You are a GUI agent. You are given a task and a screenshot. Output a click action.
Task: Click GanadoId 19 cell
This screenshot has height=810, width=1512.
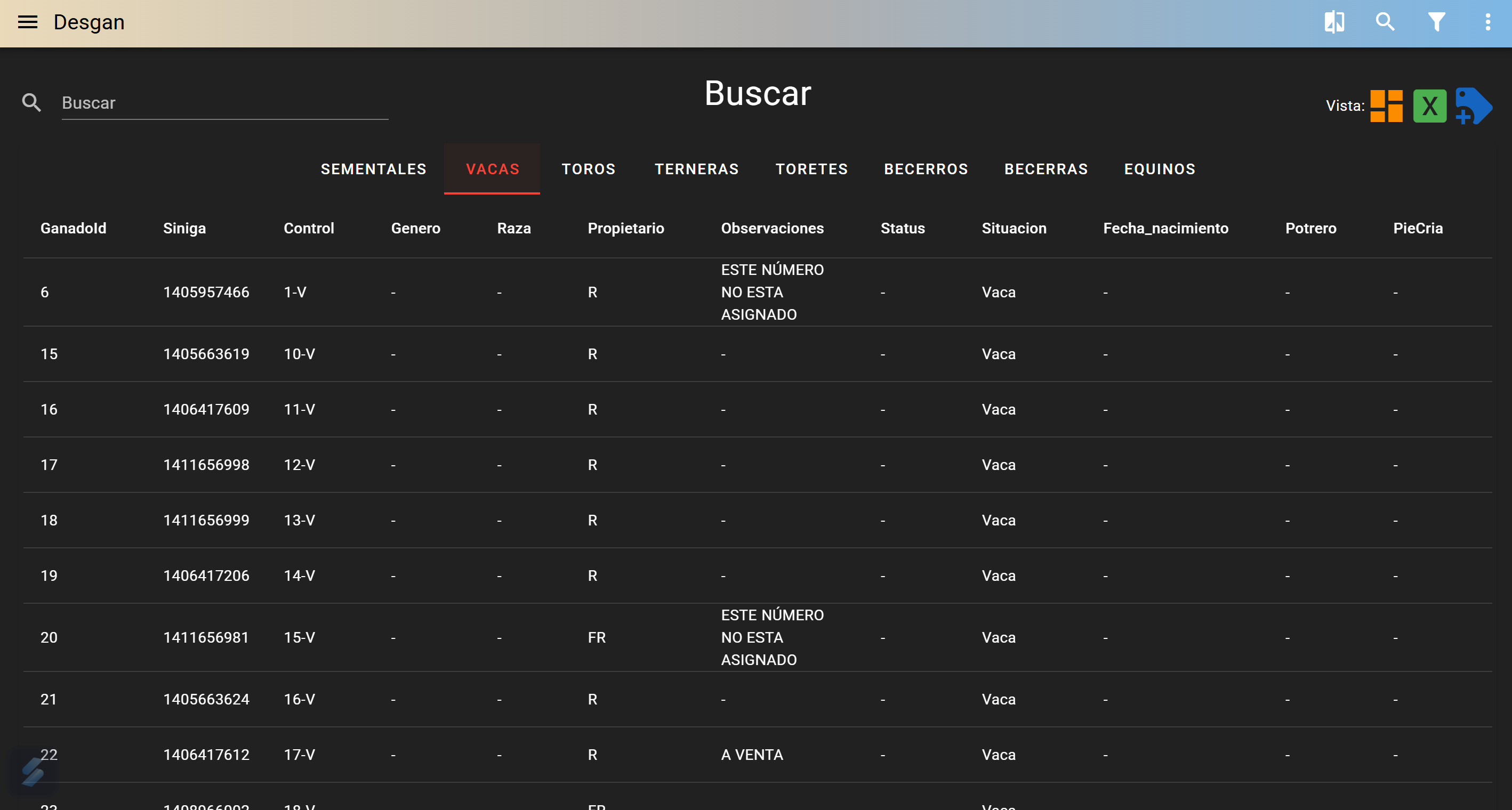49,576
